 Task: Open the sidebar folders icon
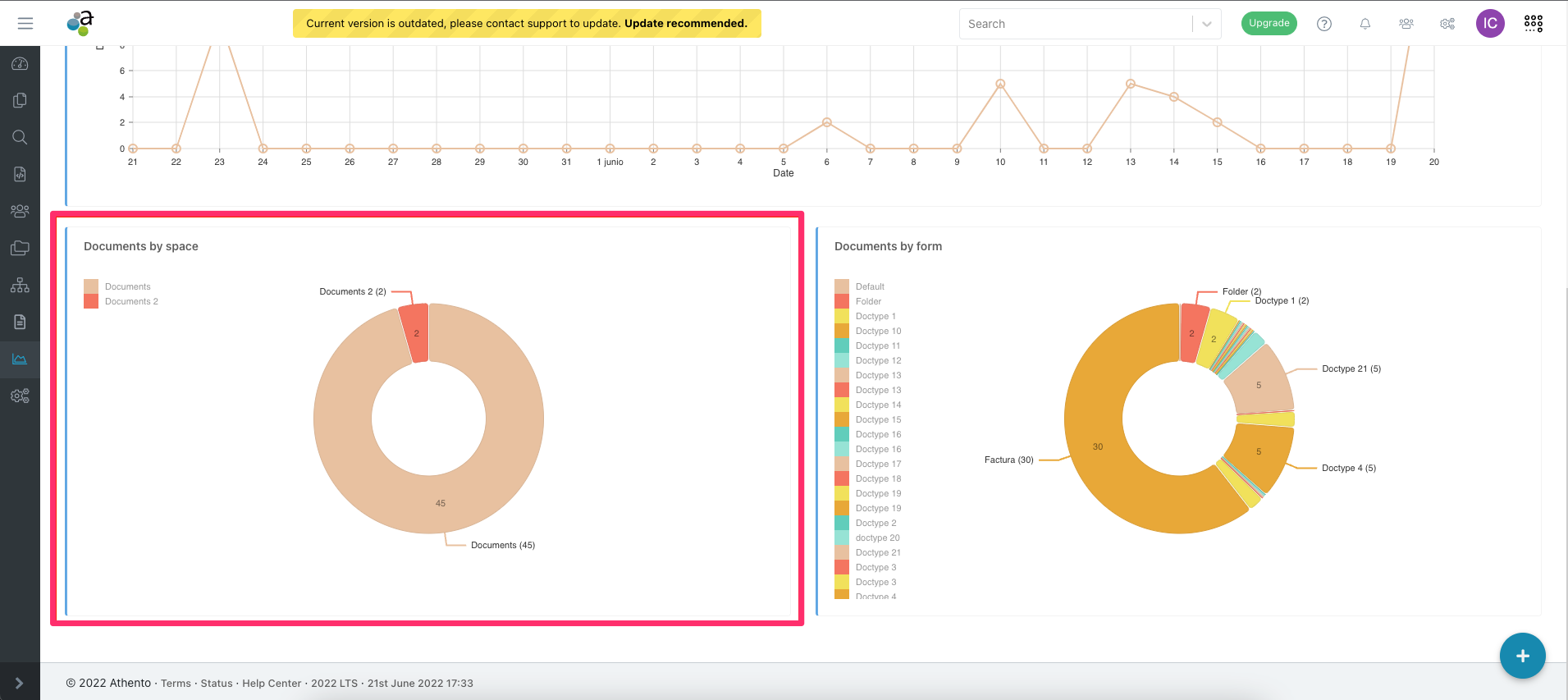coord(20,248)
